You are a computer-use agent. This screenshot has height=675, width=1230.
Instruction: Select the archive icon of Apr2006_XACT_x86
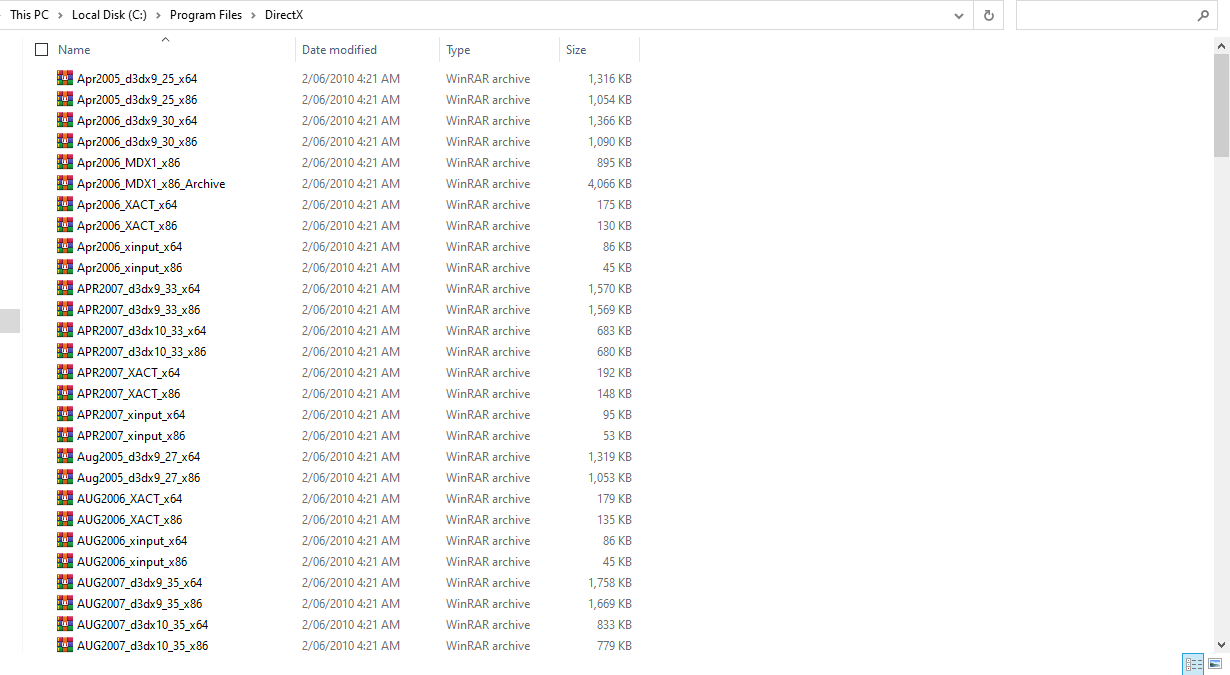65,225
